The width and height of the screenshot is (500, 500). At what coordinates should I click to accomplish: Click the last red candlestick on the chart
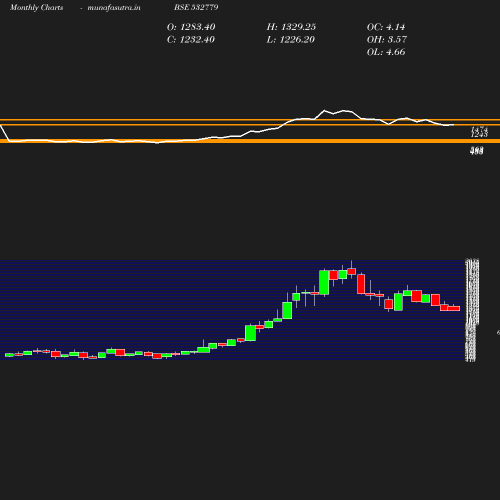[454, 308]
